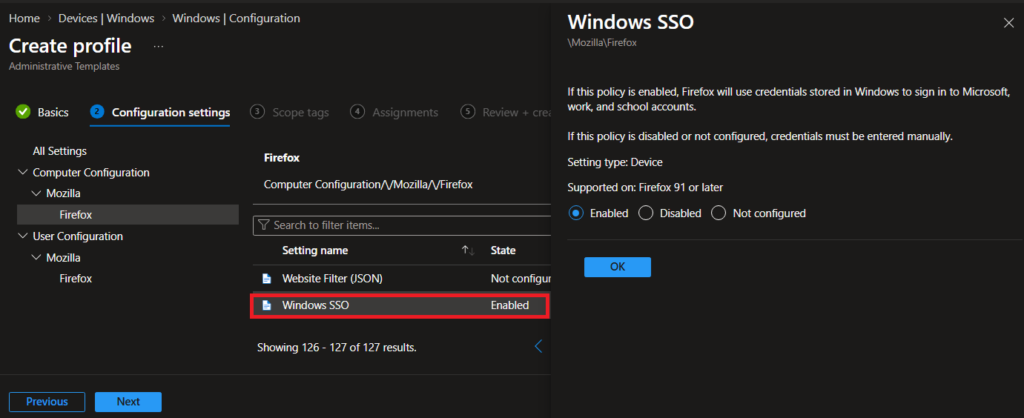Screen dimensions: 1024x418
Task: Click the State column header
Action: (503, 250)
